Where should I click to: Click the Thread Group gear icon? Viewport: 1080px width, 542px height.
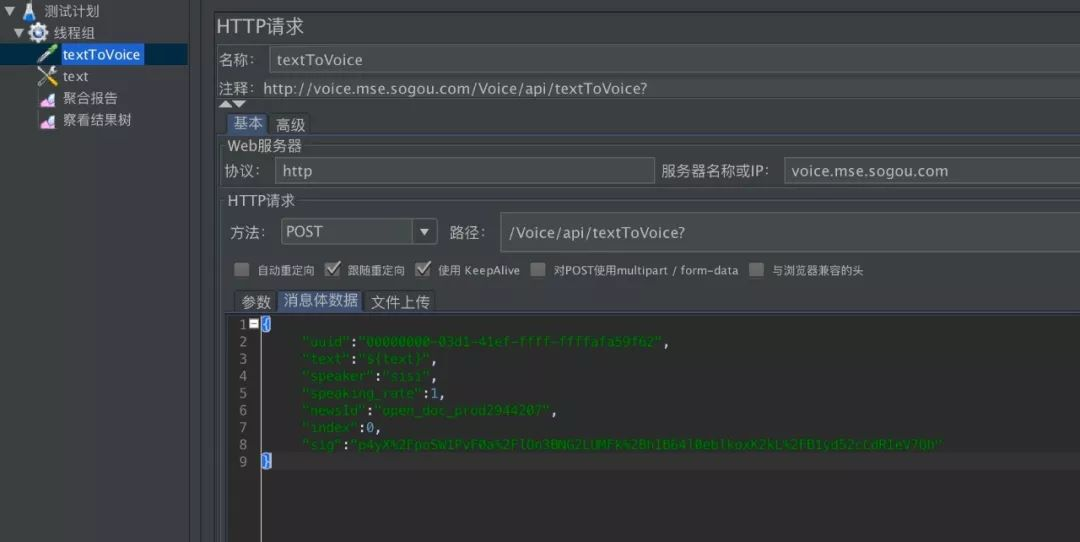pos(38,32)
